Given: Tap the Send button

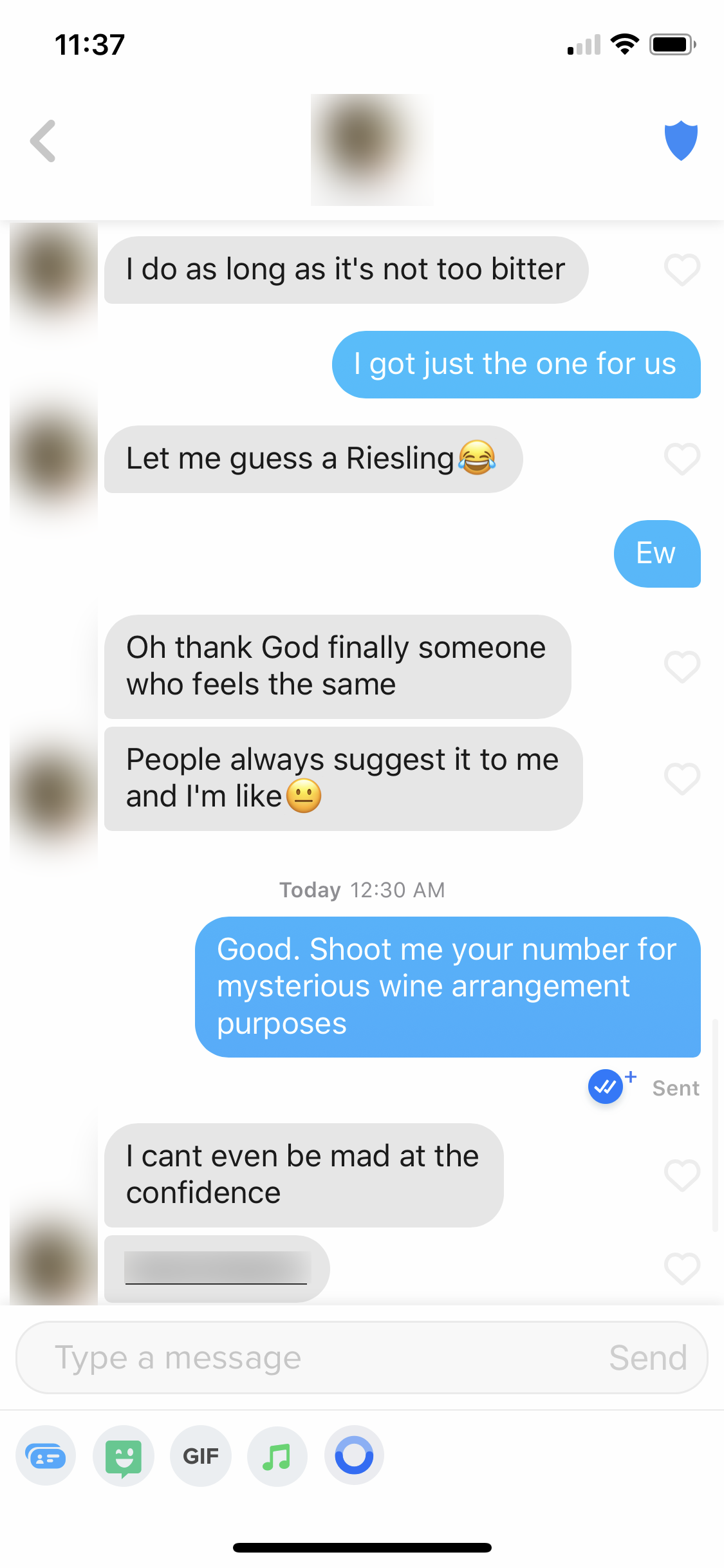Looking at the screenshot, I should point(648,1358).
